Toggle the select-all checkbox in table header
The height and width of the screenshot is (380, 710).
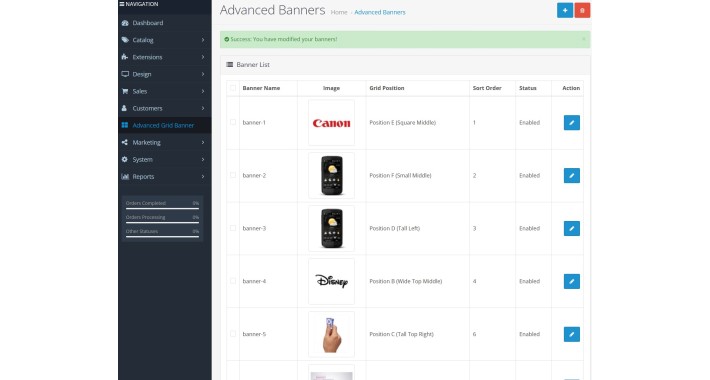pyautogui.click(x=233, y=88)
